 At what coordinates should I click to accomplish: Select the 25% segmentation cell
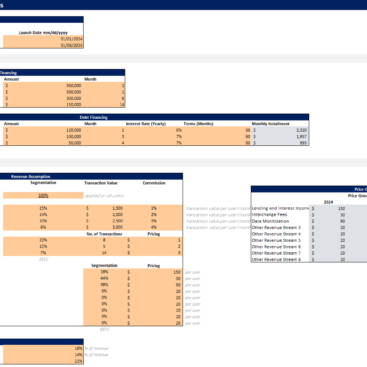pyautogui.click(x=43, y=208)
